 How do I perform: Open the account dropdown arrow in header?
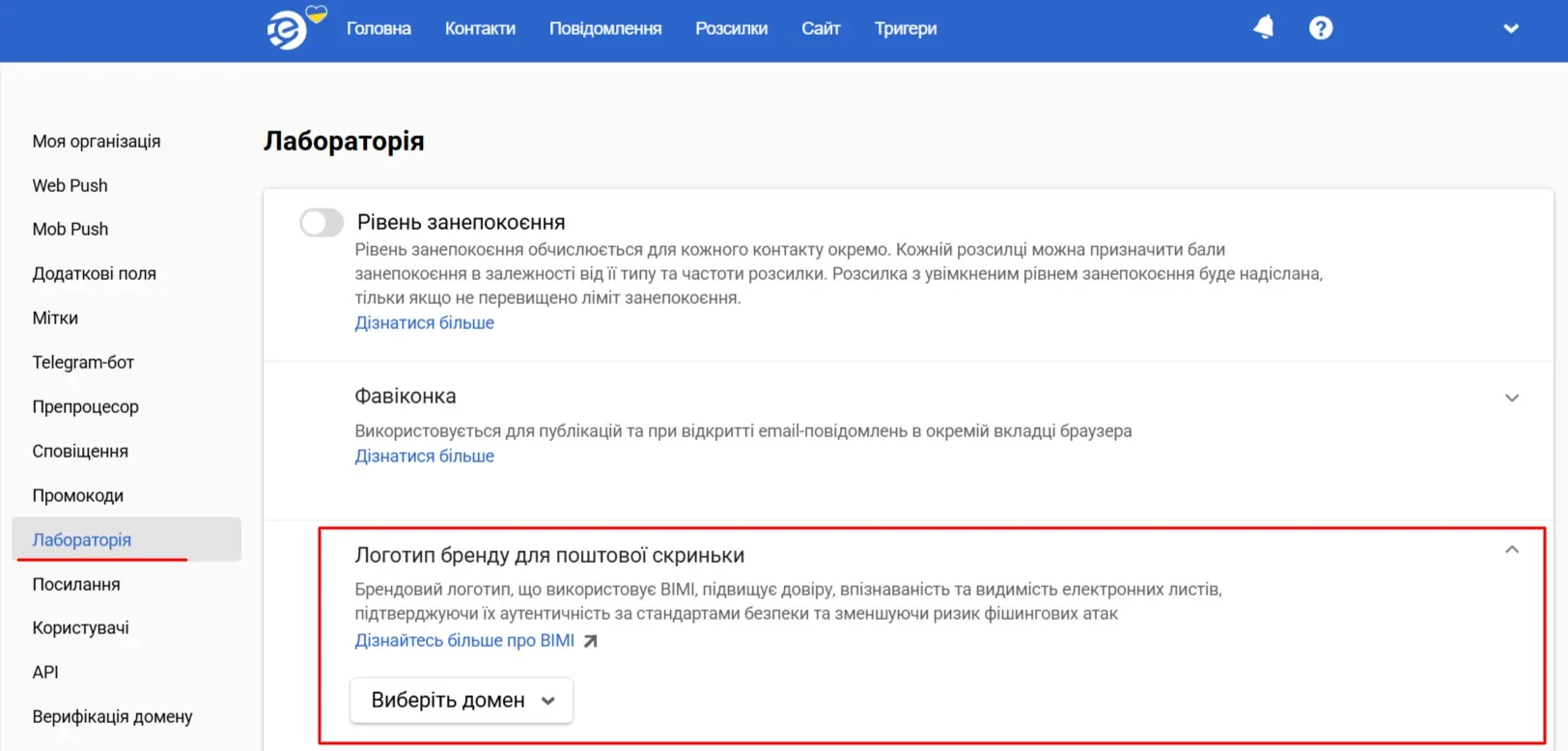(x=1510, y=29)
